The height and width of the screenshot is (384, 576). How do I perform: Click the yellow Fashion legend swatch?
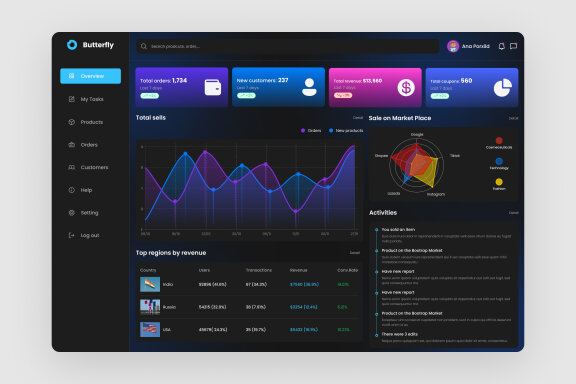click(x=499, y=182)
